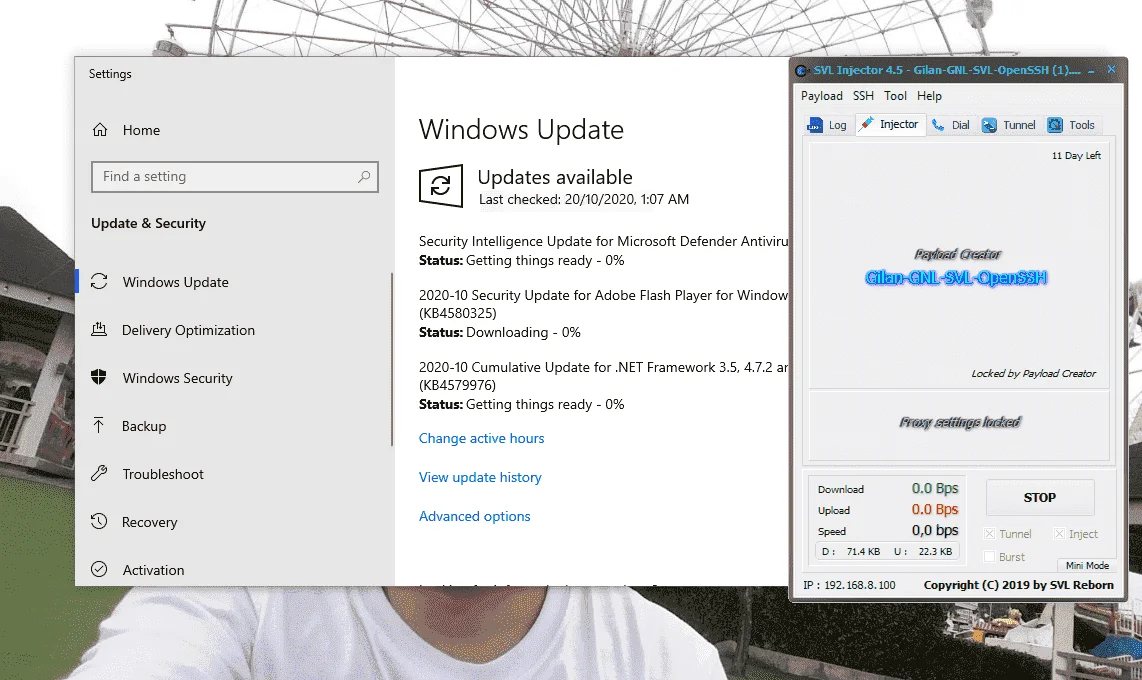Click the 'Proxy settings locked' text

(x=960, y=422)
